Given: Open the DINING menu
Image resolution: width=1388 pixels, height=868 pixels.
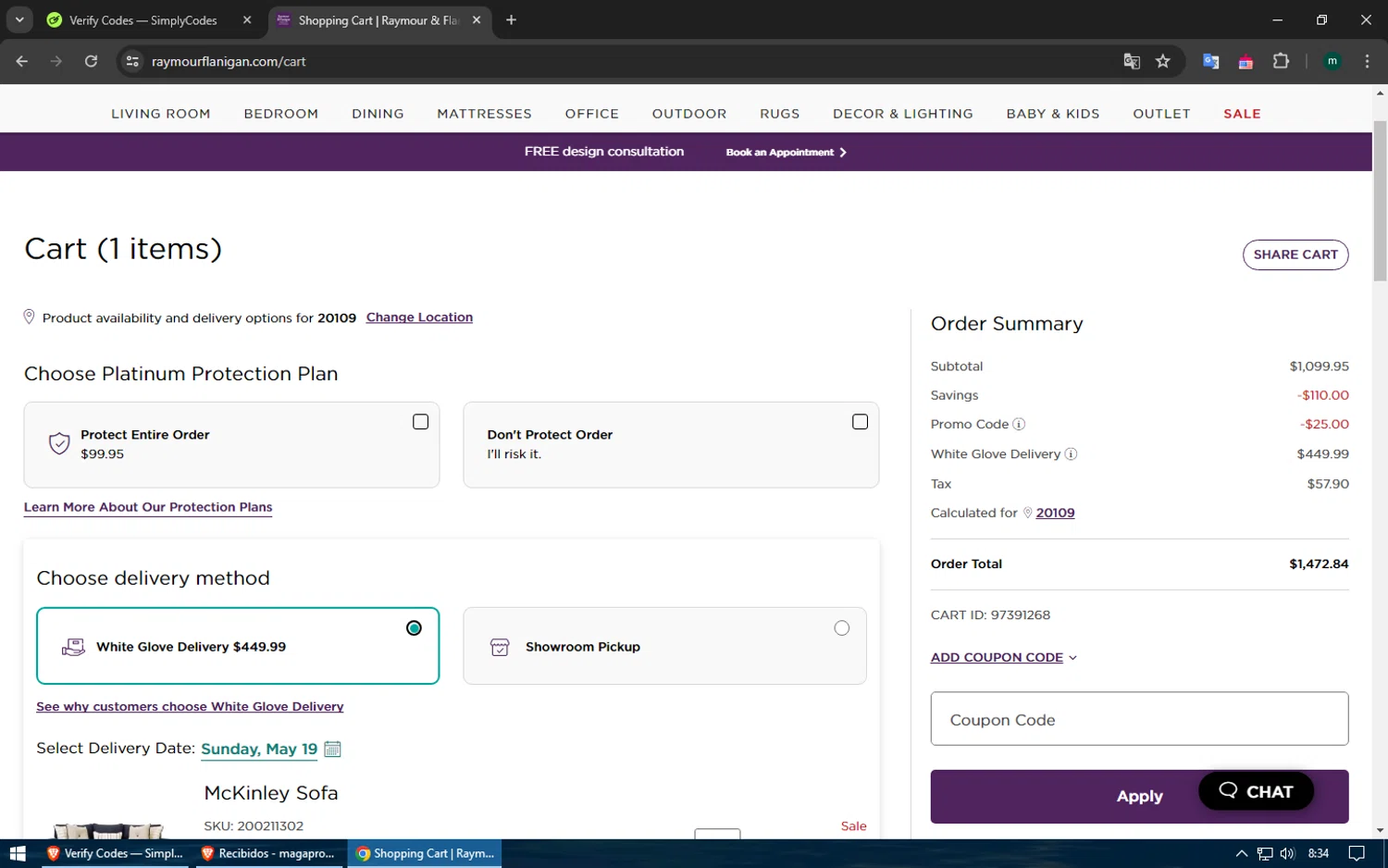Looking at the screenshot, I should coord(378,114).
